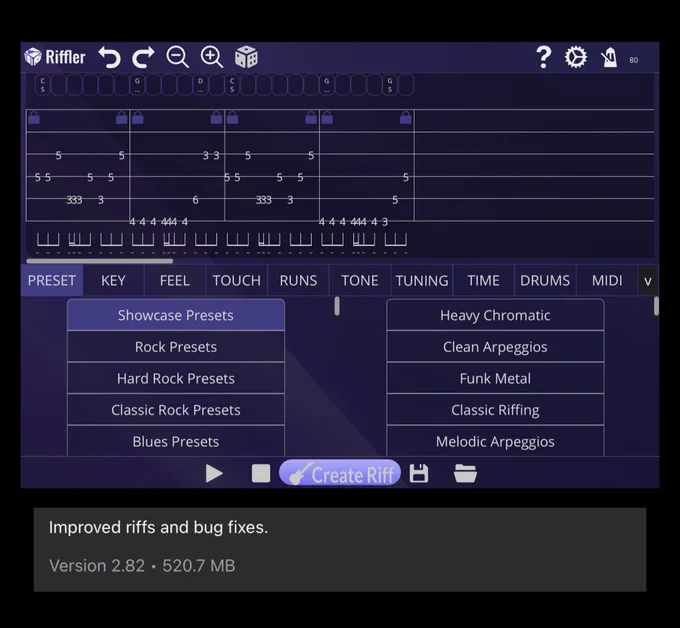Screen dimensions: 680x628
Task: Click the tempo value 80
Action: coord(634,60)
